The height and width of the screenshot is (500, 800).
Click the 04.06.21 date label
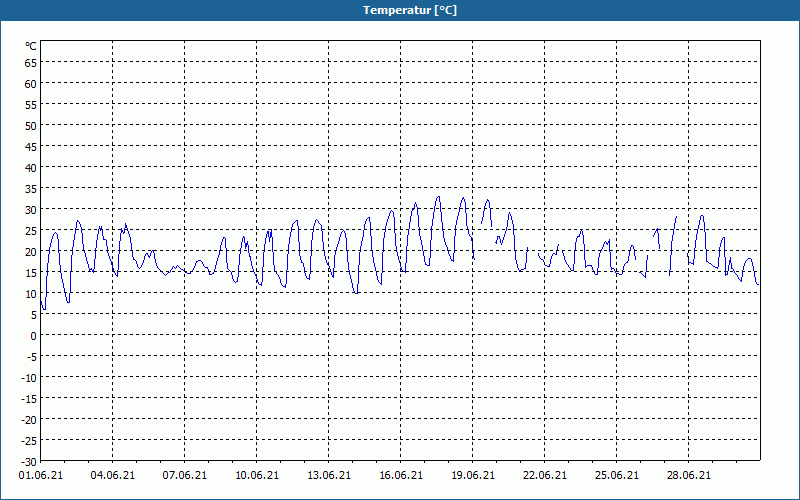pyautogui.click(x=113, y=475)
